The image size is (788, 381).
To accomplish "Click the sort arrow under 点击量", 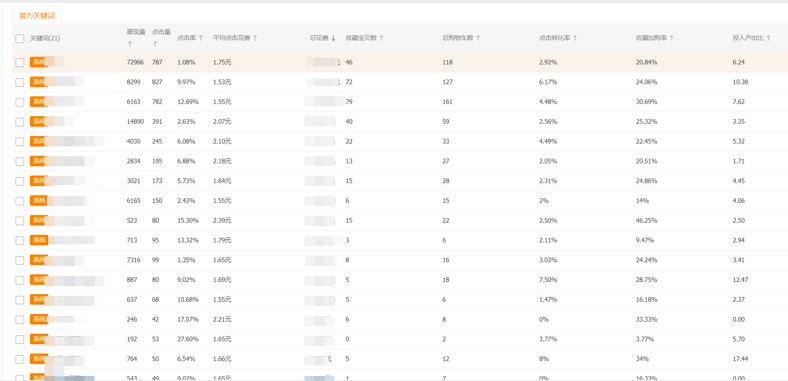I will coord(155,44).
